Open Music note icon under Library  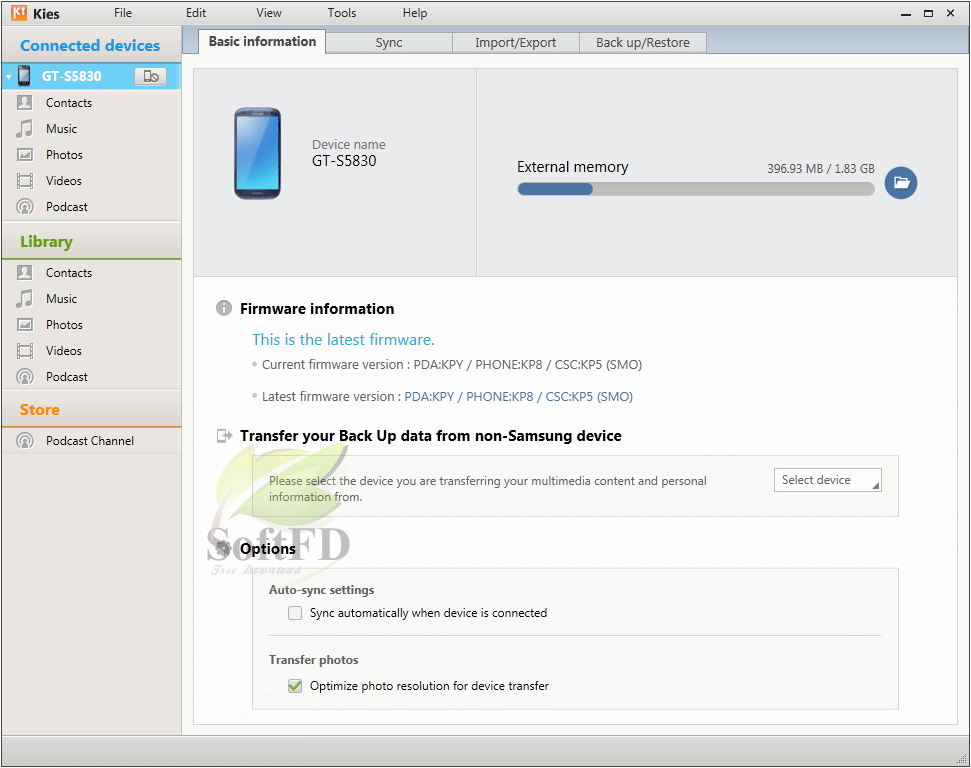(x=25, y=299)
